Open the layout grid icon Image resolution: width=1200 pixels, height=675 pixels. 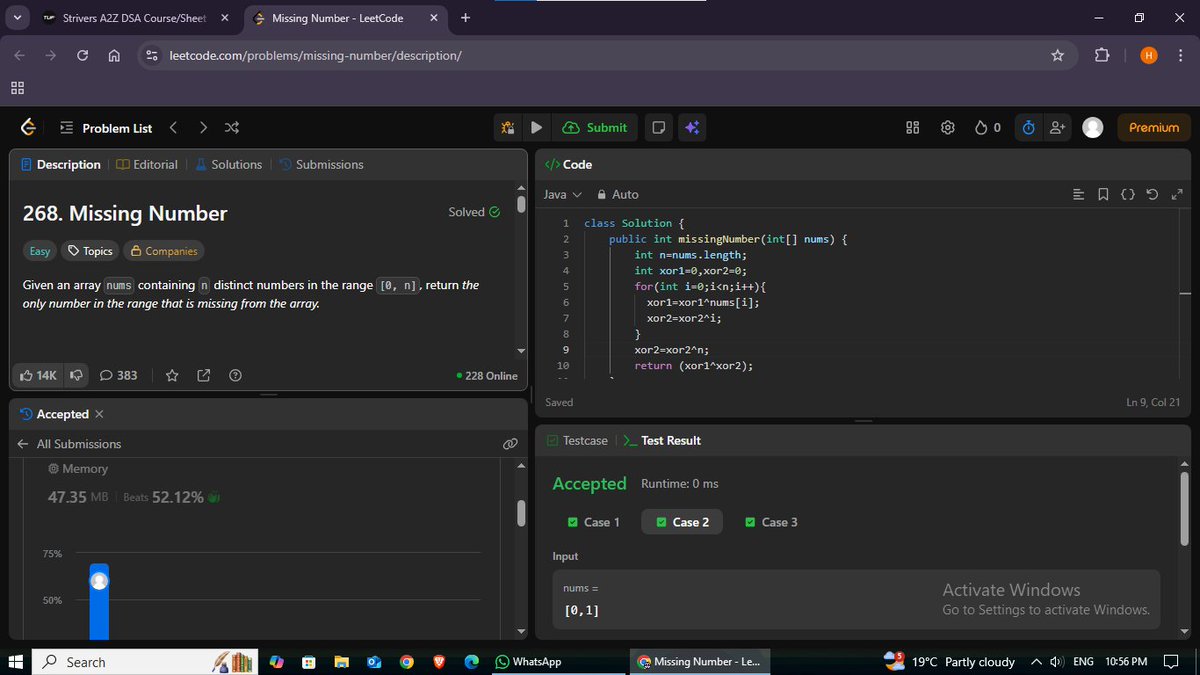(x=912, y=127)
